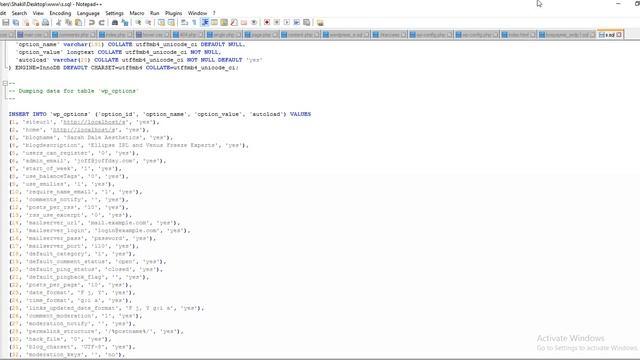Click the 'blogname' Sarah Dale Aesthetics row
The width and height of the screenshot is (640, 360).
pyautogui.click(x=91, y=138)
